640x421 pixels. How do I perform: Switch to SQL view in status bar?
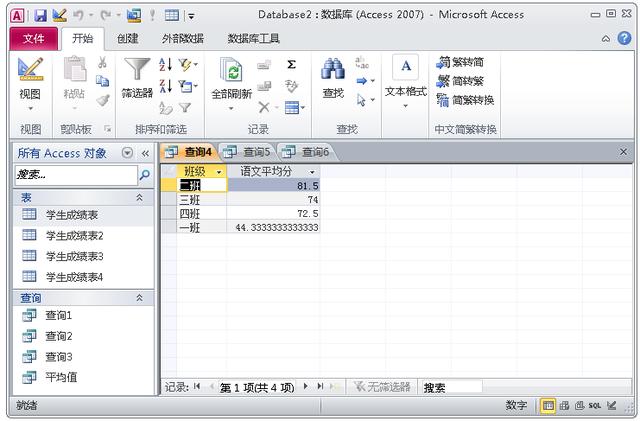point(594,405)
